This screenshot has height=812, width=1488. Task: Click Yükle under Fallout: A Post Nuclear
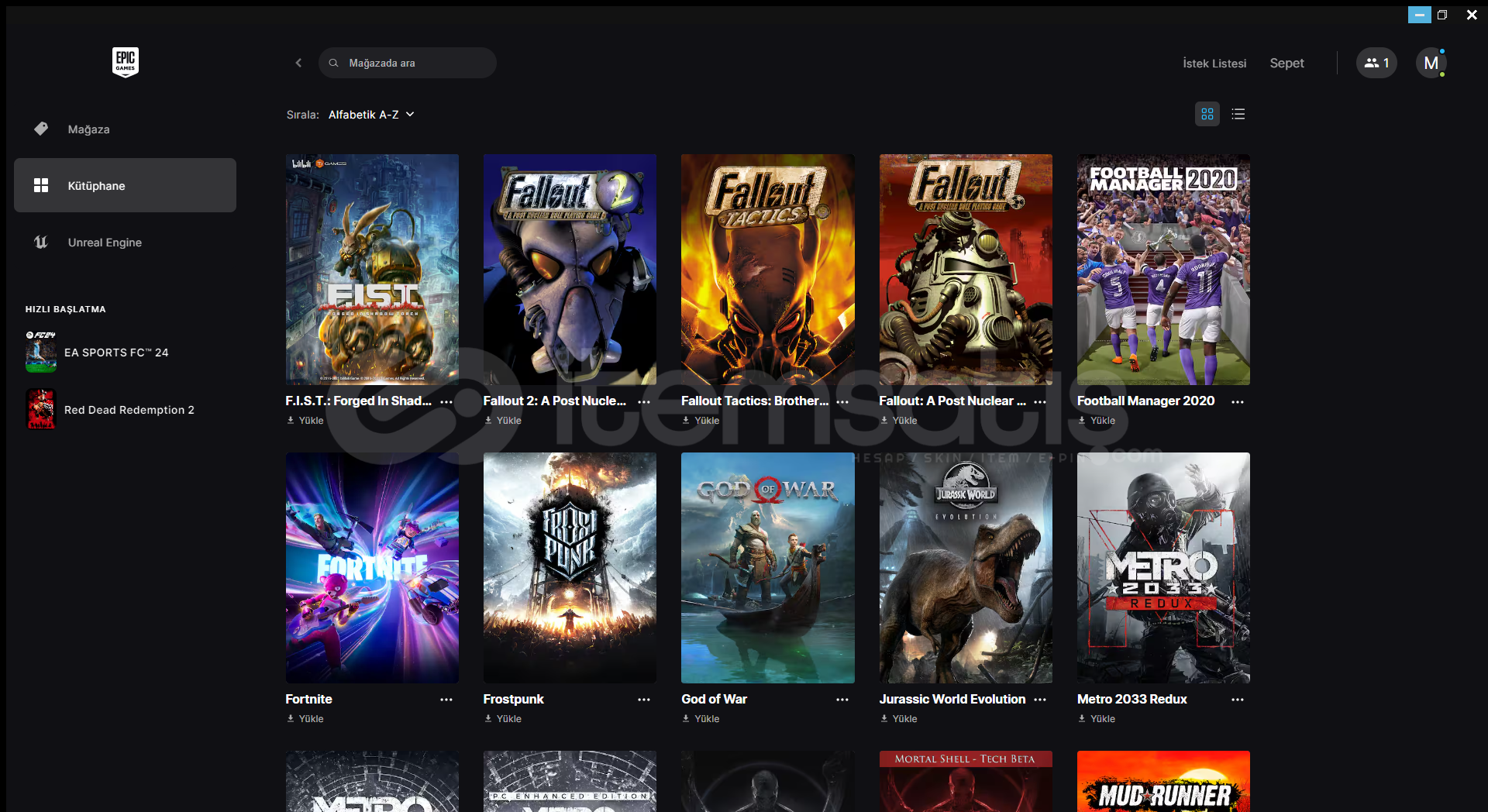tap(899, 421)
